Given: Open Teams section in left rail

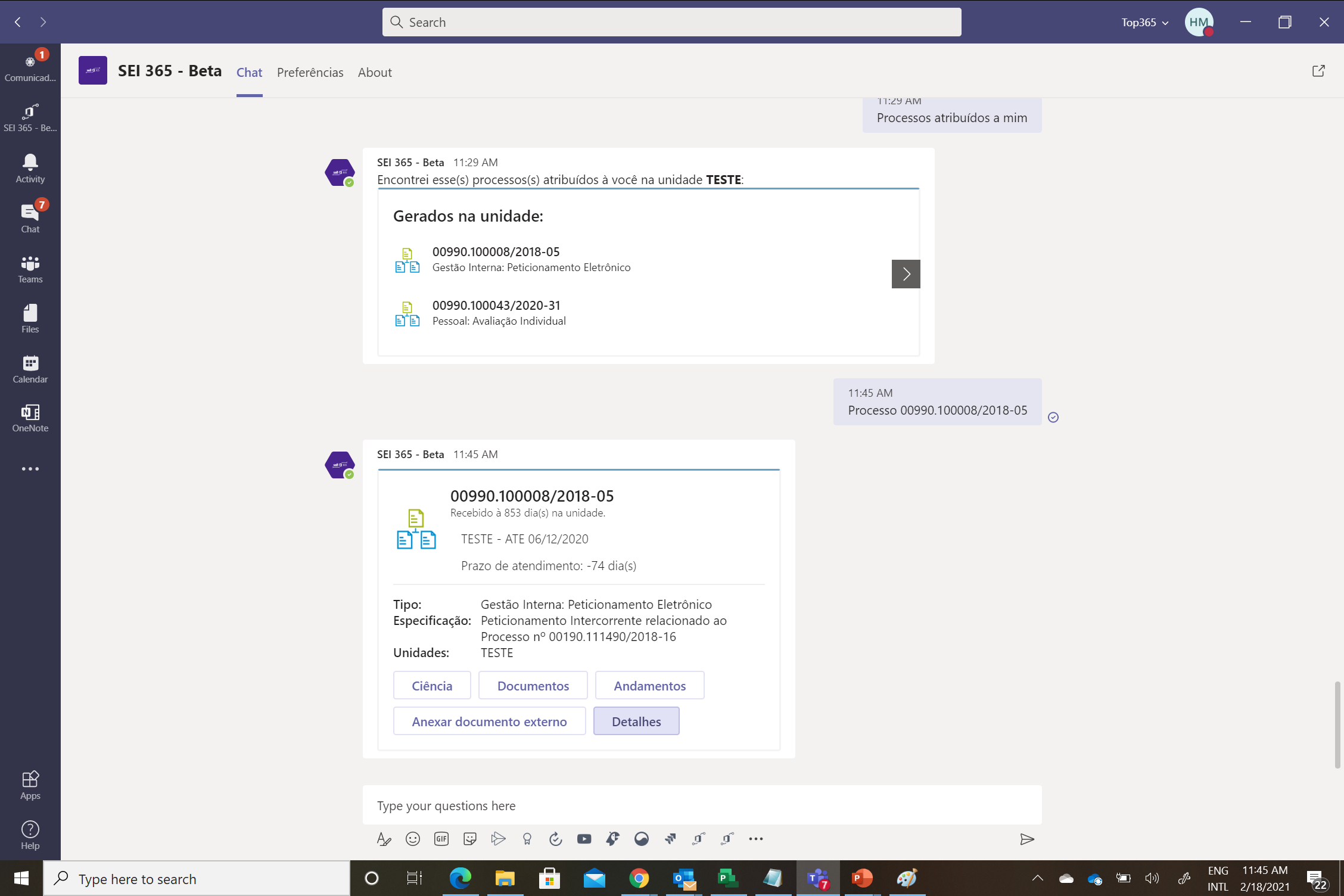Looking at the screenshot, I should [30, 269].
